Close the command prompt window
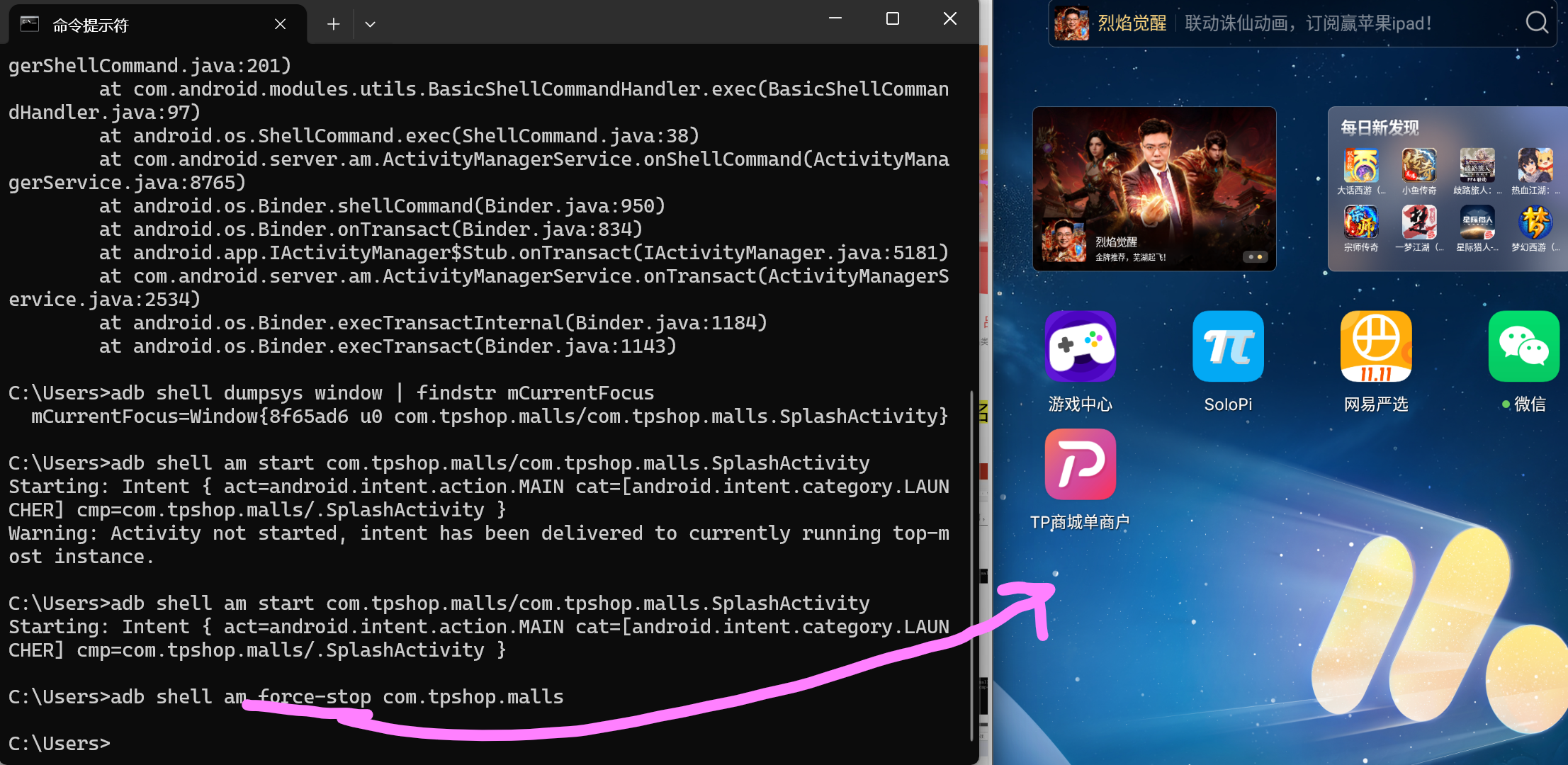The width and height of the screenshot is (1568, 765). coord(950,18)
